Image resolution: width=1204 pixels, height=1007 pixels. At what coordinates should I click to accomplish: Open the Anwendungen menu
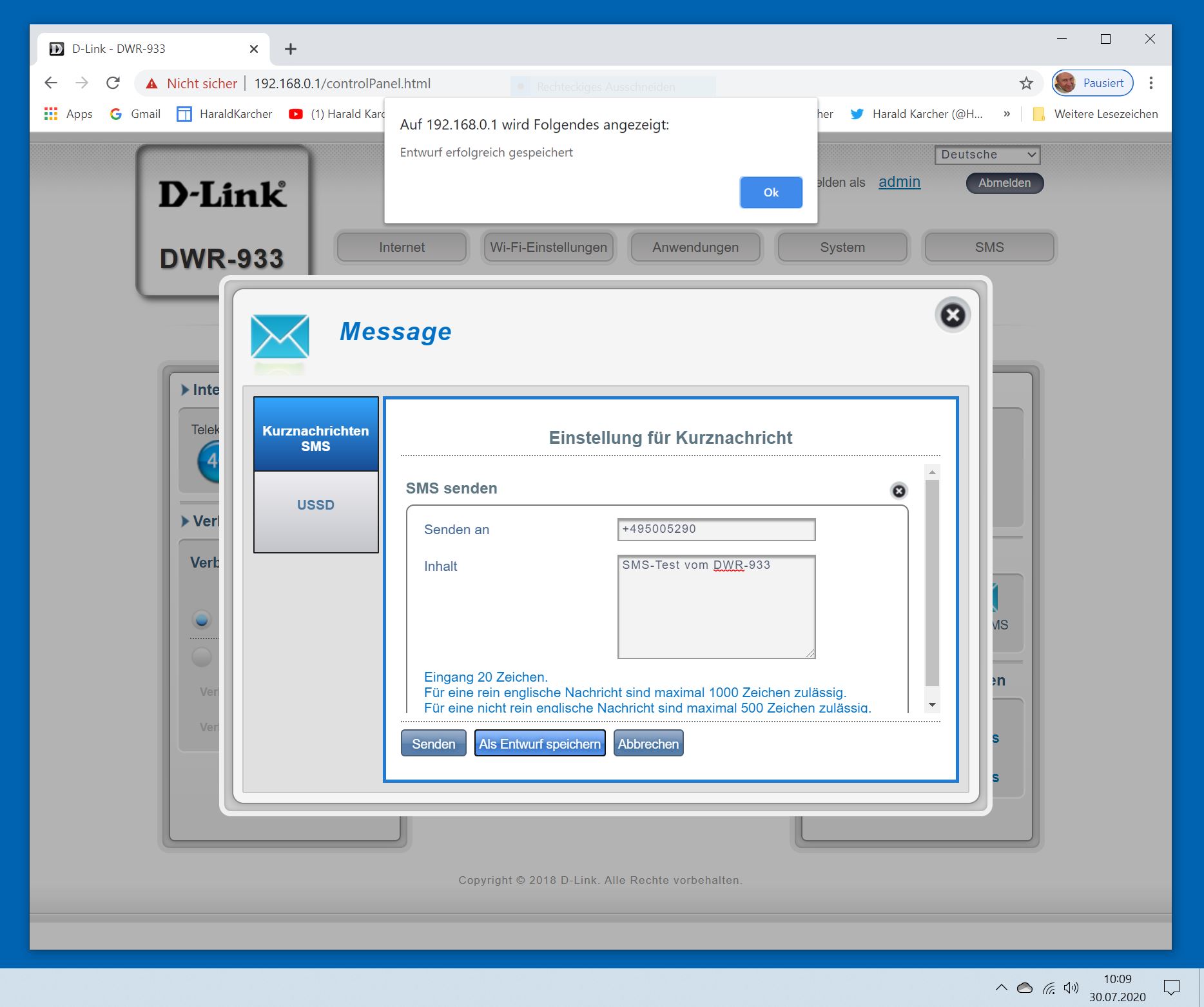[x=695, y=247]
